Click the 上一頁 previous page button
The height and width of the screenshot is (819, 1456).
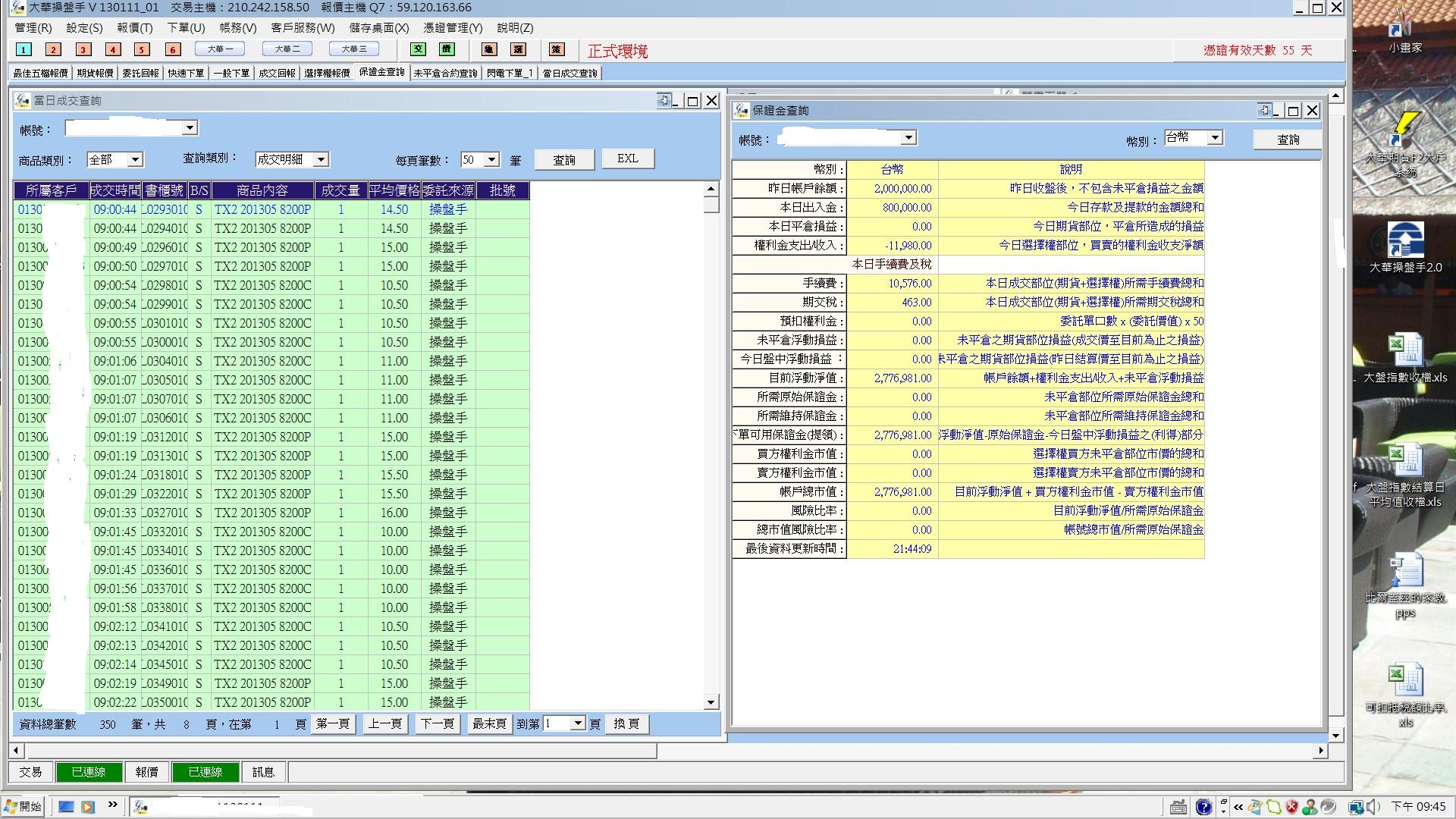pos(385,723)
